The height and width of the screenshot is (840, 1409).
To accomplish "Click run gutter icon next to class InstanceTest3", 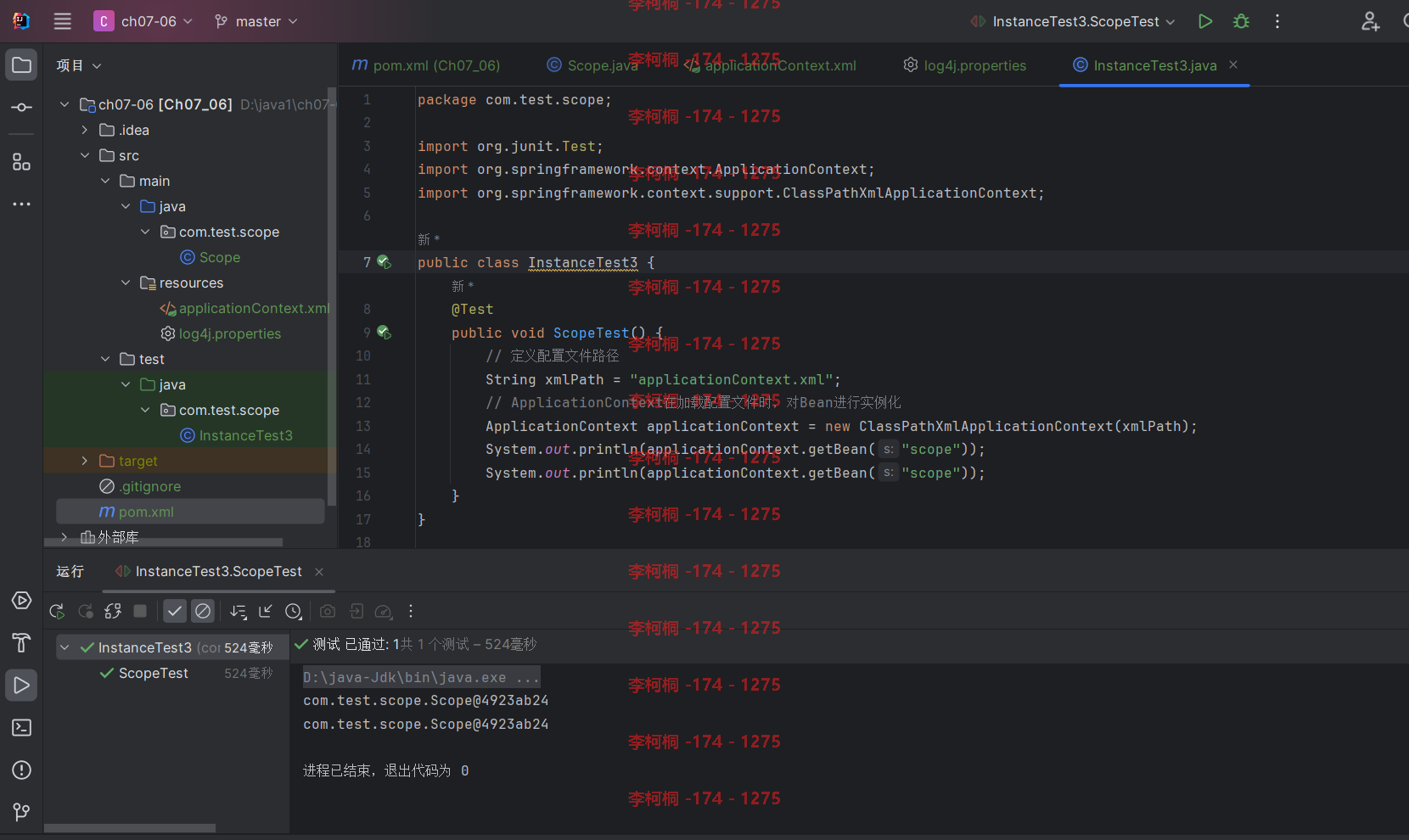I will 384,262.
